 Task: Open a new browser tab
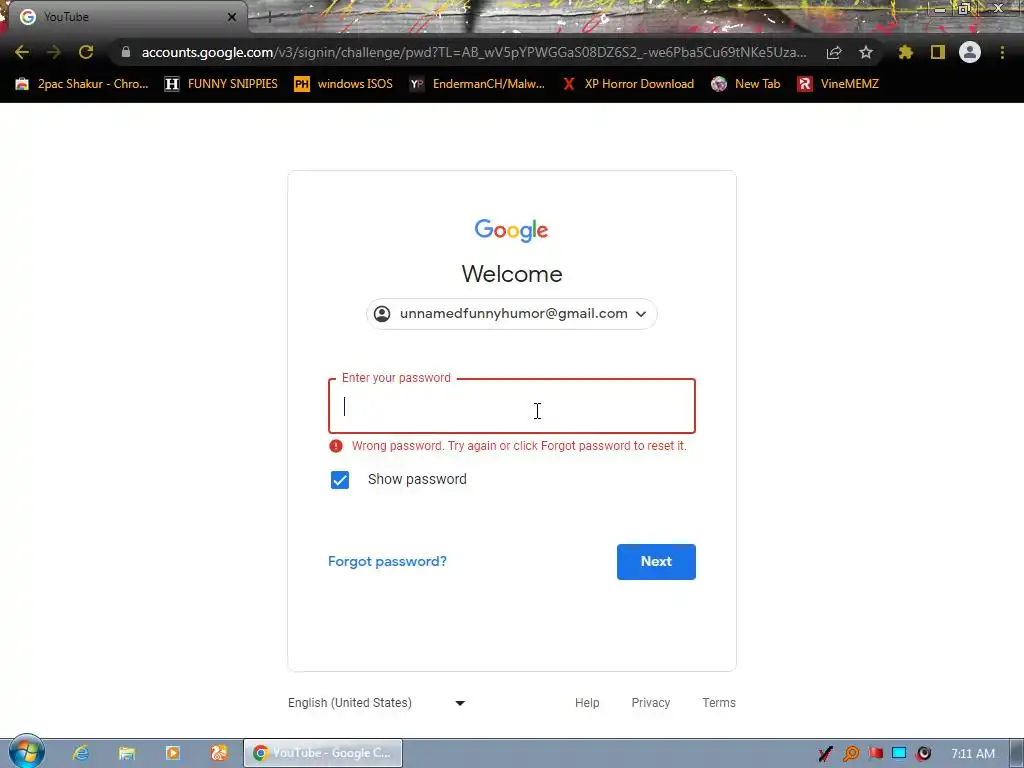coord(270,17)
